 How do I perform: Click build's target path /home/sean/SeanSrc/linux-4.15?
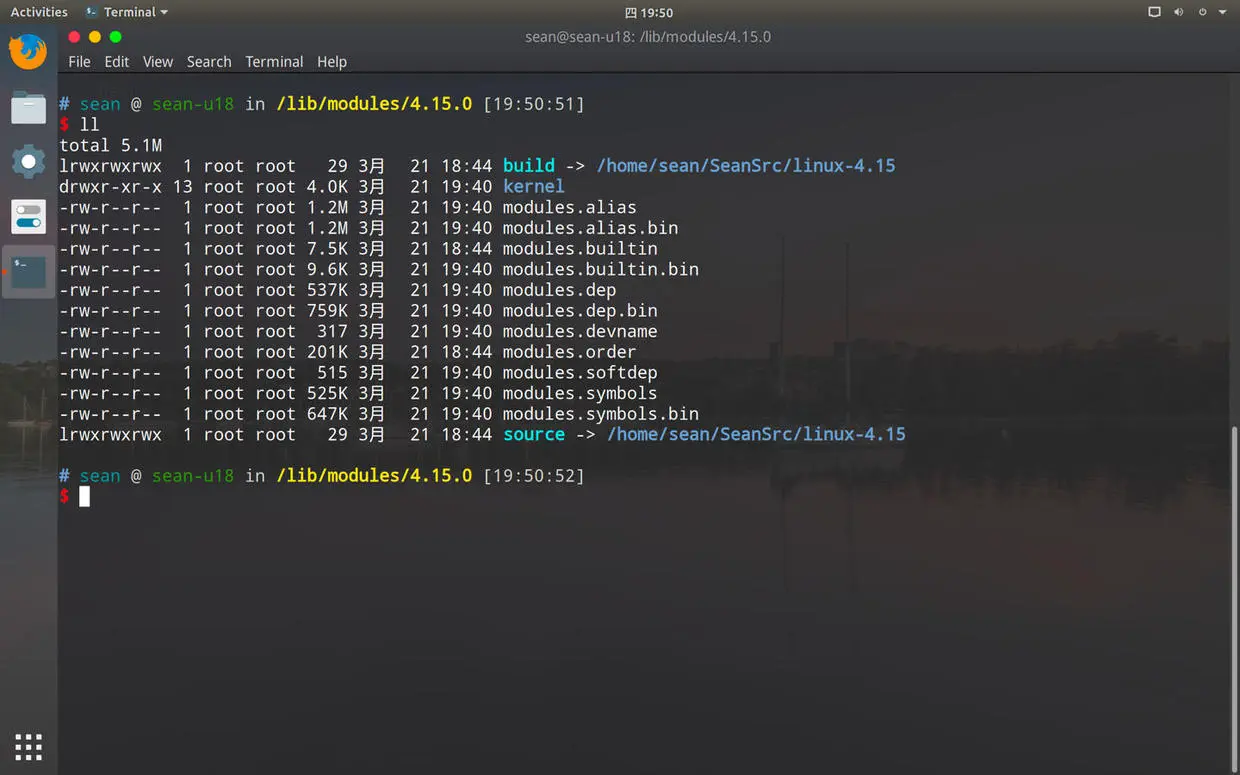coord(746,165)
